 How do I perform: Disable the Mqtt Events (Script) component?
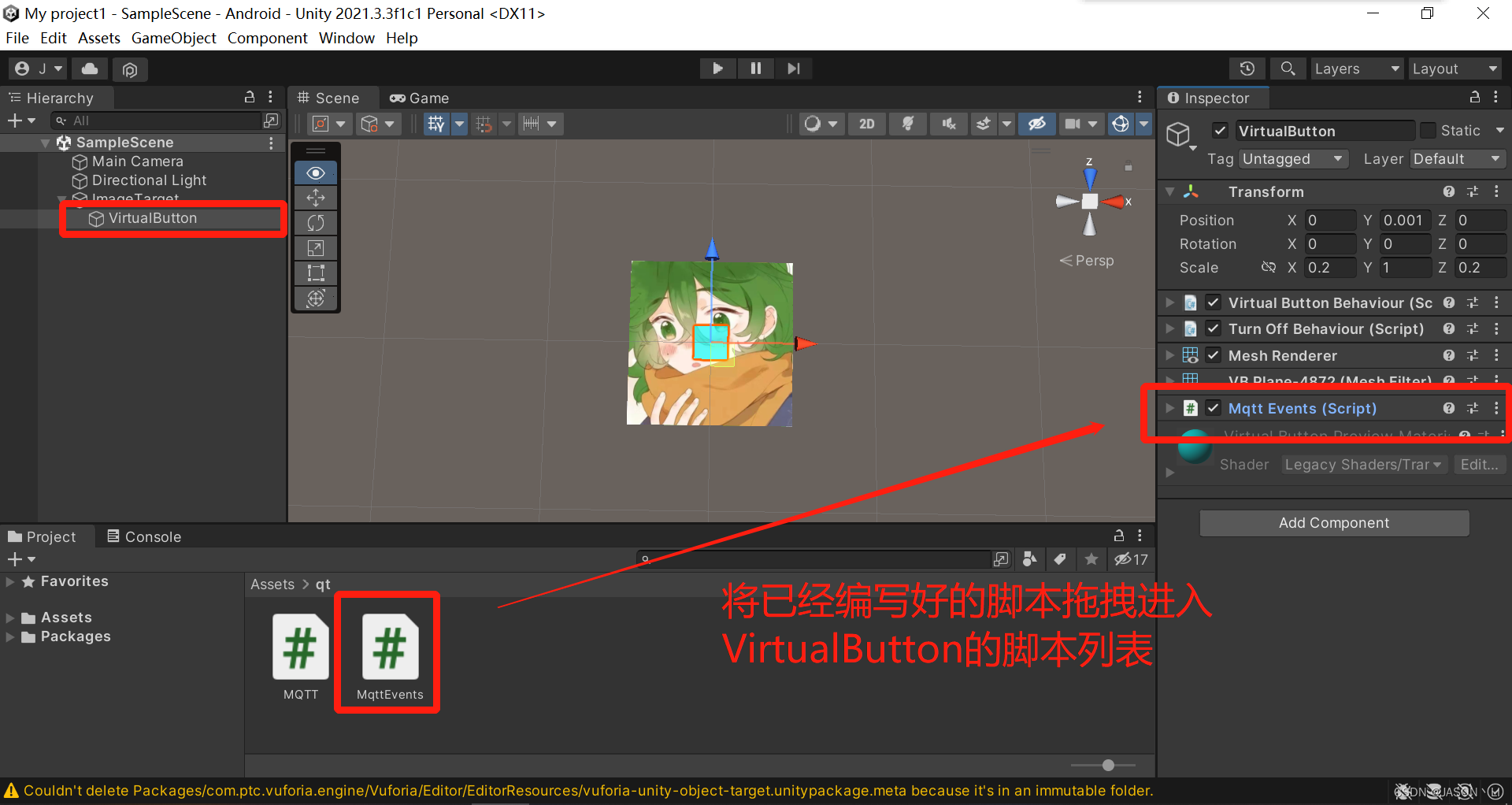pyautogui.click(x=1213, y=408)
